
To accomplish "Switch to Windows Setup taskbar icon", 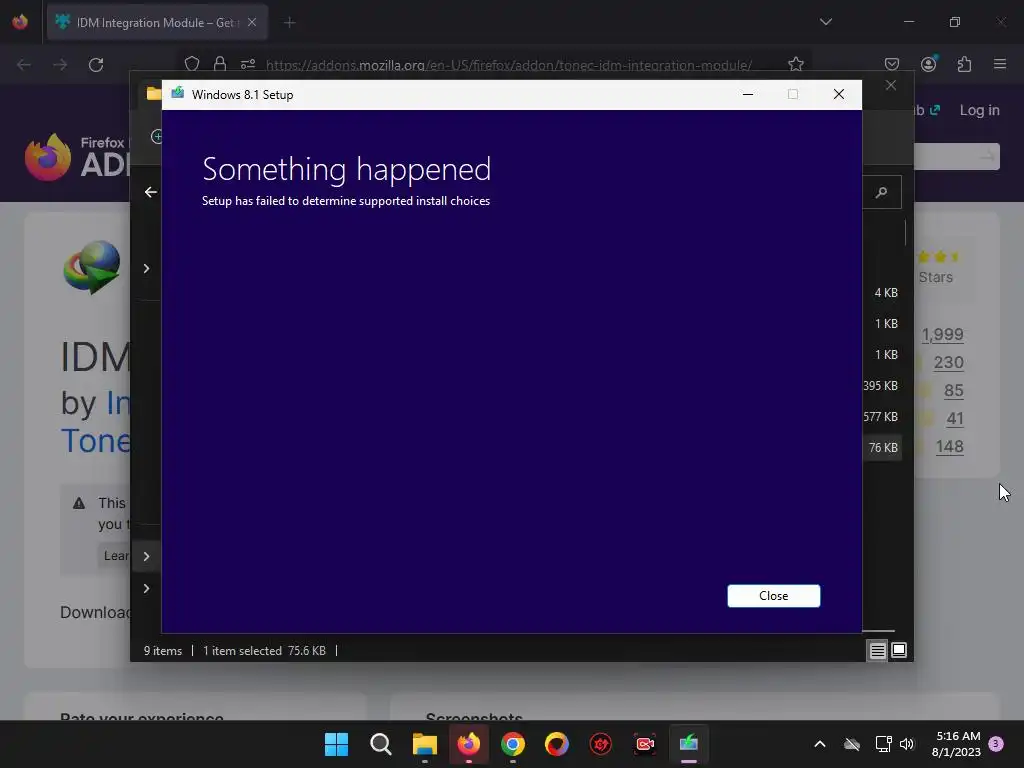I will point(688,744).
